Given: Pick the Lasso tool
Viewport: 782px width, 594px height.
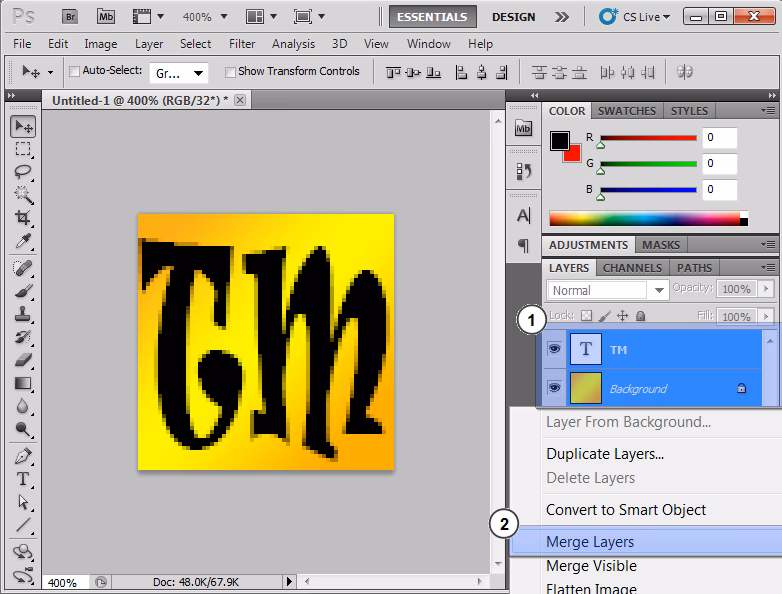Looking at the screenshot, I should click(x=23, y=172).
